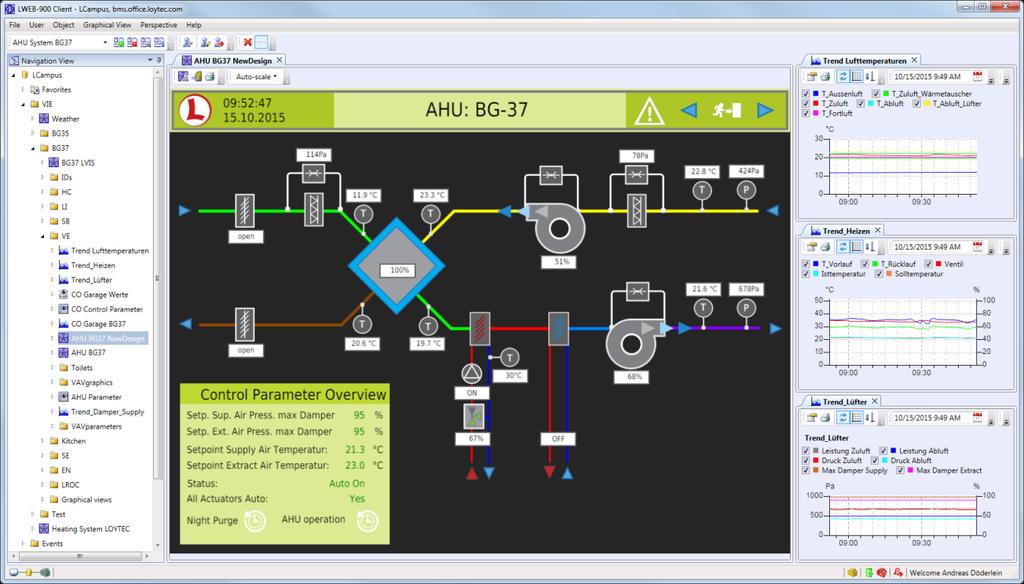Open Heating System LOYTEC tree item

[90, 529]
